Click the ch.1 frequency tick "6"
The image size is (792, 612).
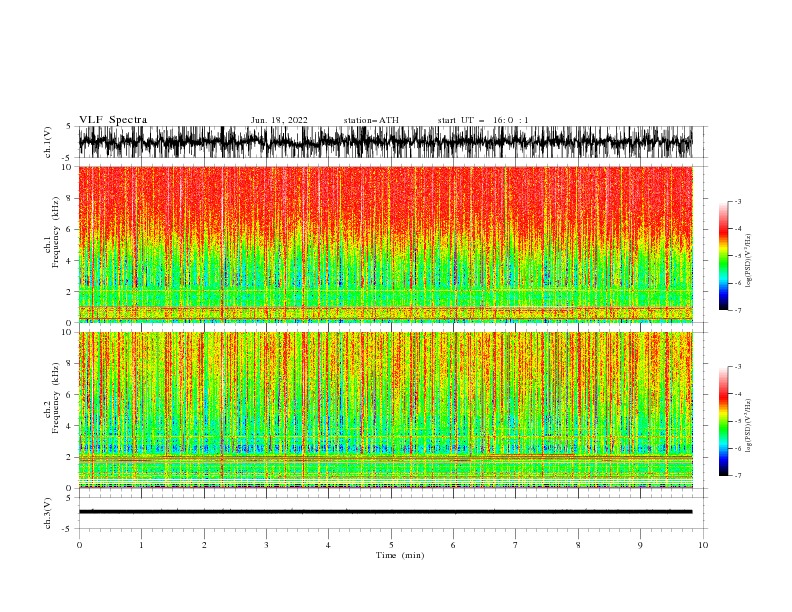[x=70, y=230]
